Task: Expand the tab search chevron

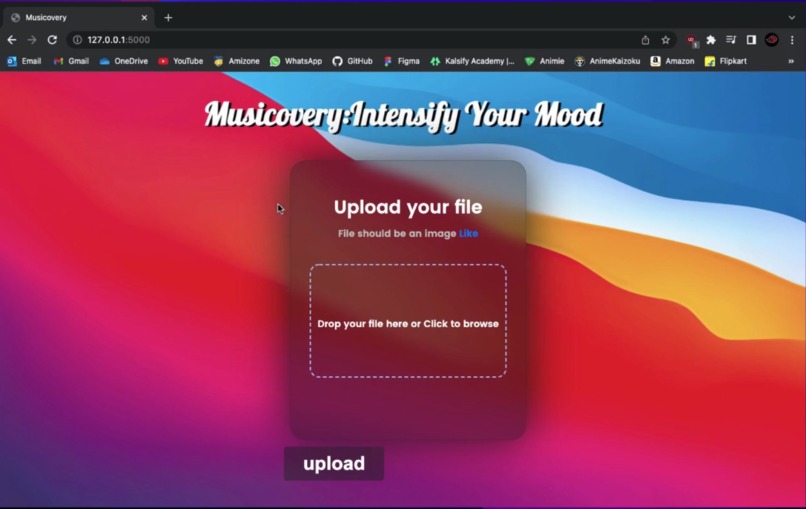Action: pos(792,17)
